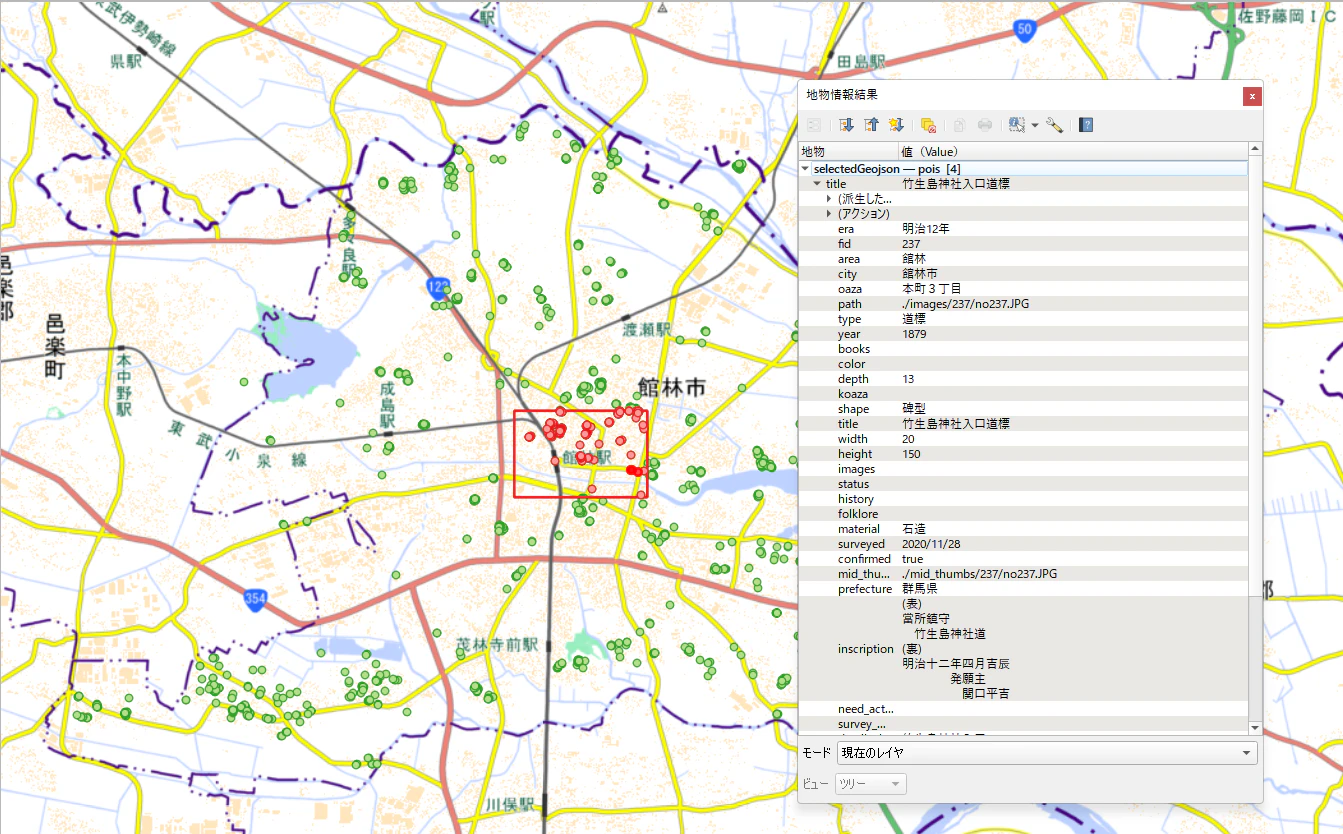Select the material row 石造
The image size is (1343, 834).
1023,529
